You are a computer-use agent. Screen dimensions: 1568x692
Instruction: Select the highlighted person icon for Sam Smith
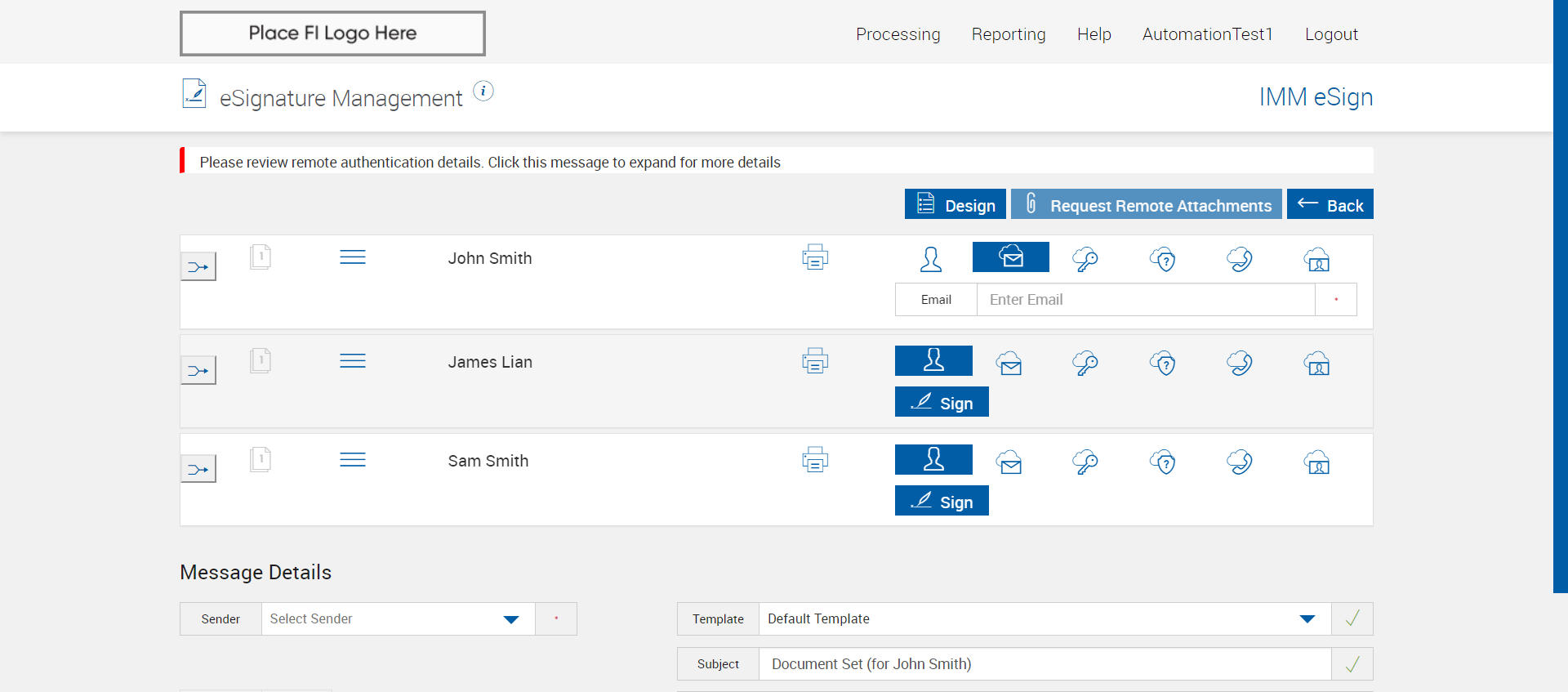click(x=933, y=459)
